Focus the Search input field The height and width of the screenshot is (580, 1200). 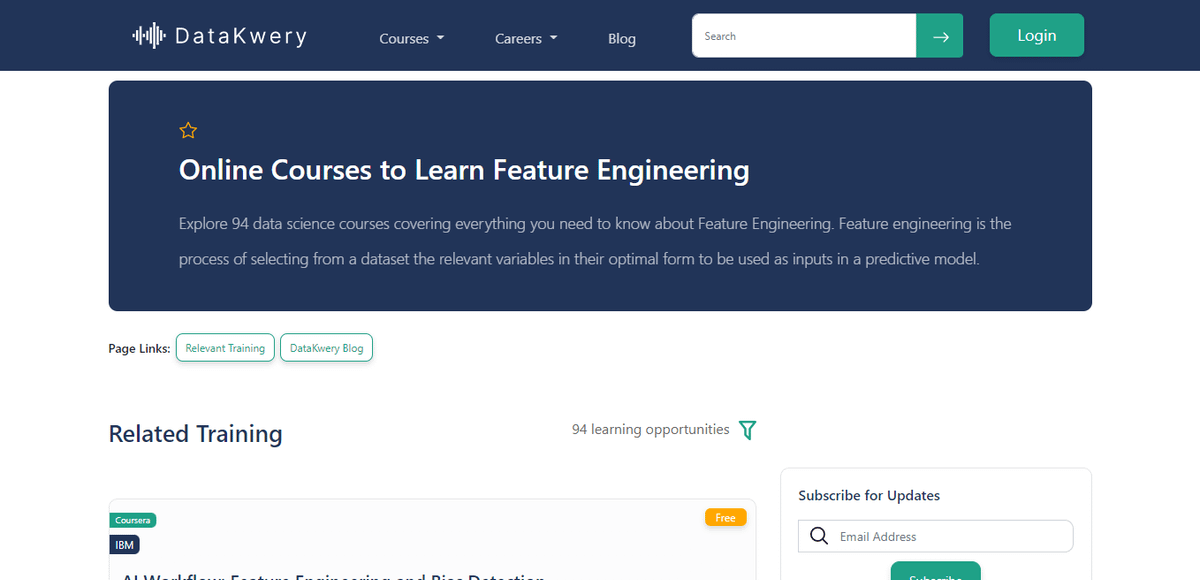coord(804,36)
